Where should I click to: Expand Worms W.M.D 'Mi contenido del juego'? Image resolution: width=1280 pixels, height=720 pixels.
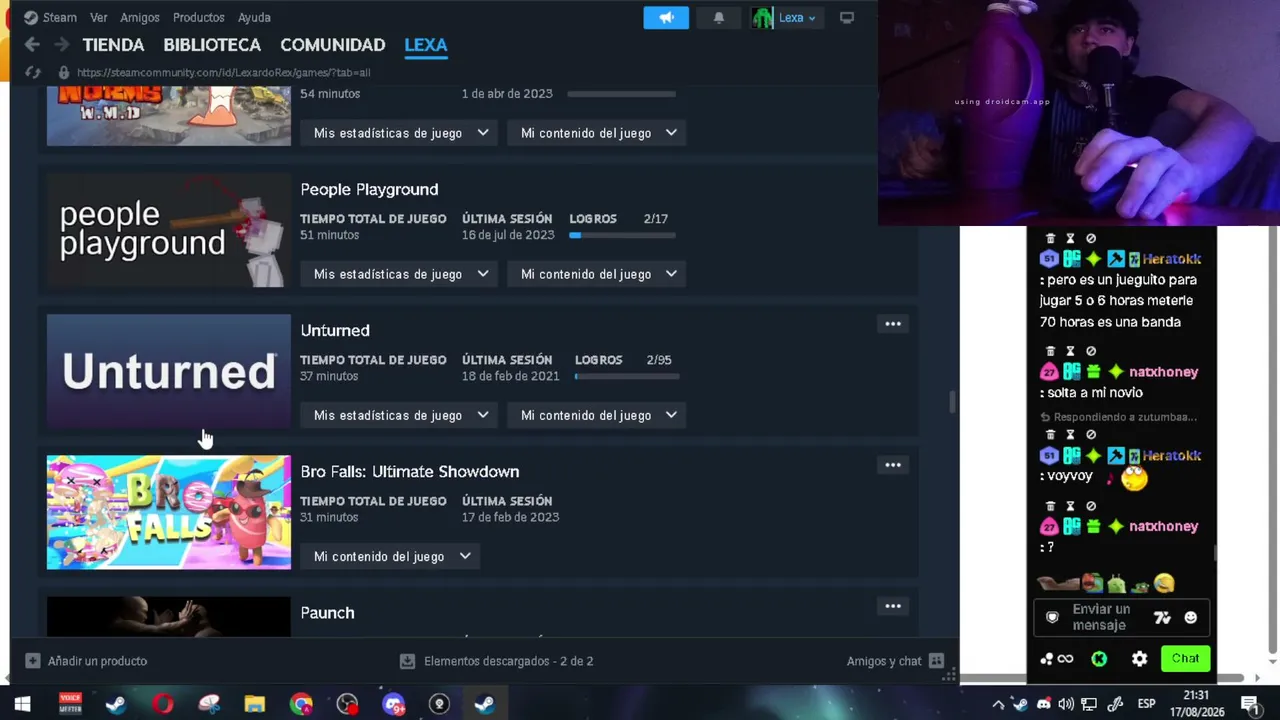coord(598,133)
